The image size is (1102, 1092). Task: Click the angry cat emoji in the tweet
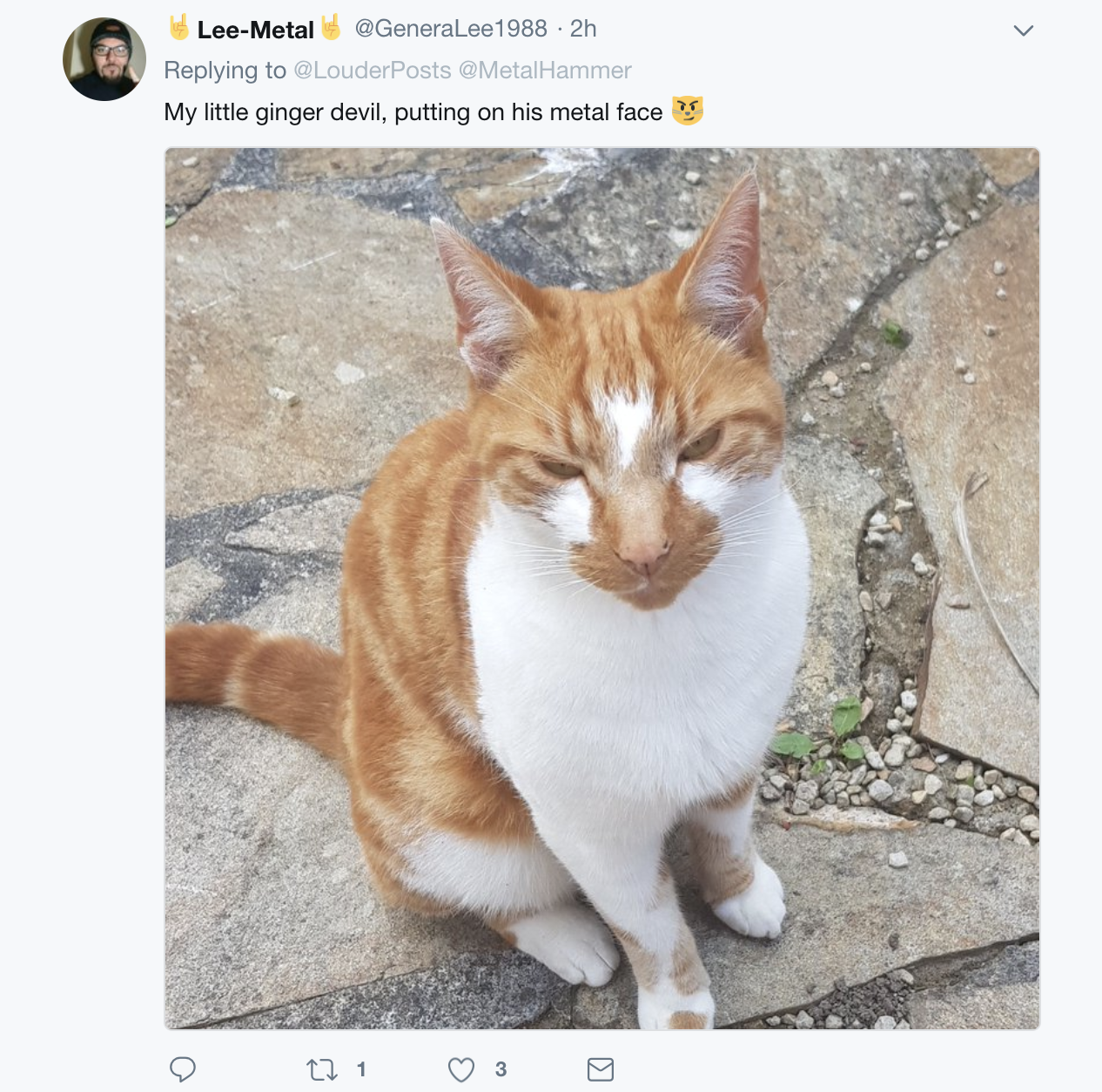688,111
